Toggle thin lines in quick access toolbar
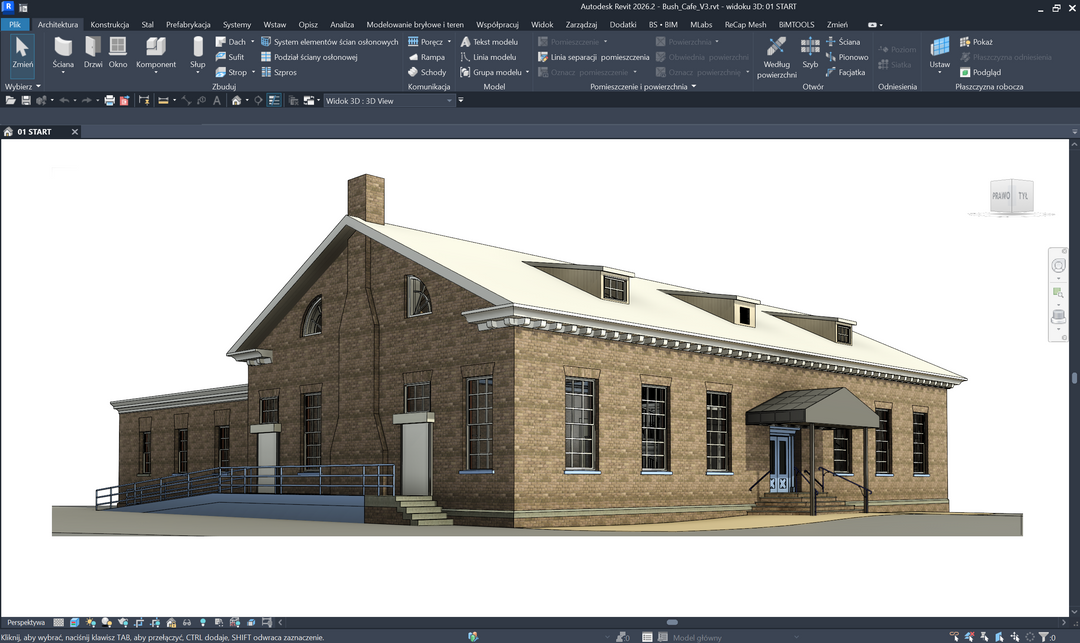 click(x=274, y=101)
